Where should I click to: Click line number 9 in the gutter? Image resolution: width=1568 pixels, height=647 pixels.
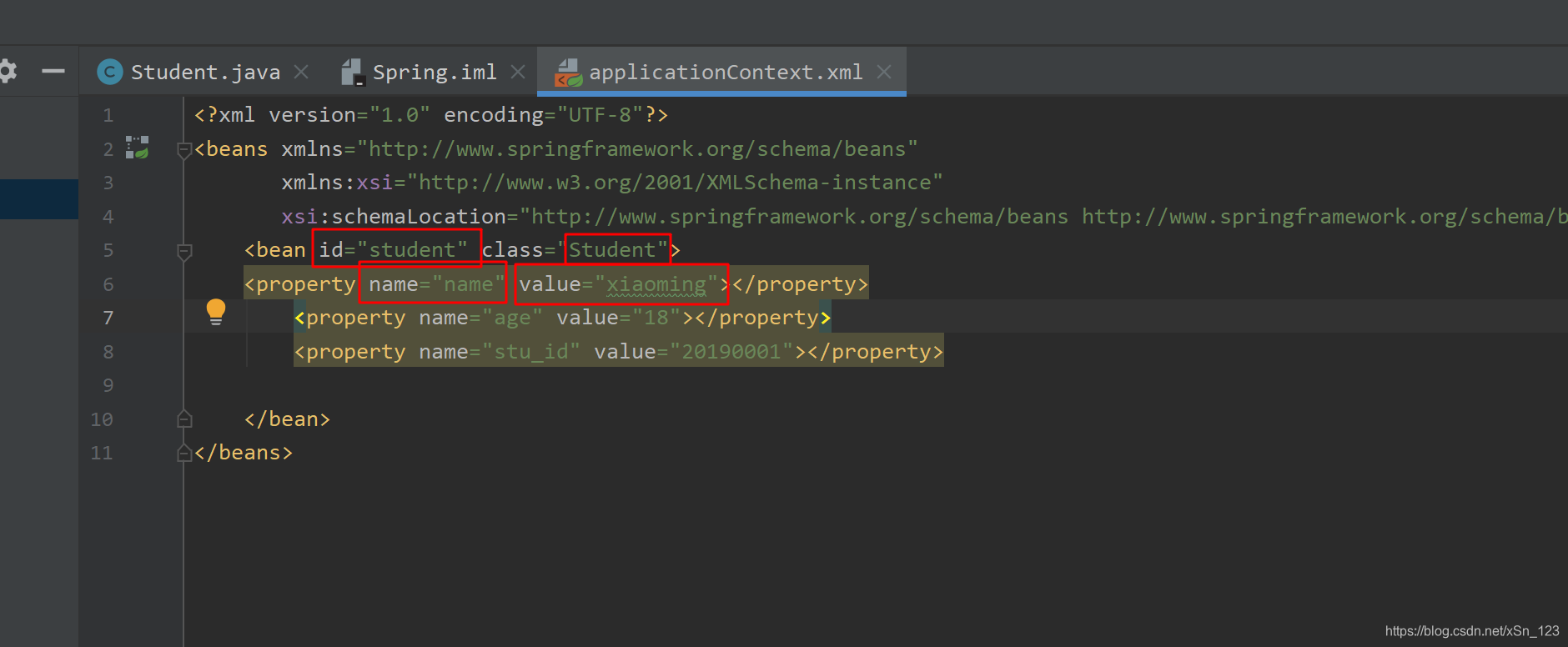(x=108, y=385)
